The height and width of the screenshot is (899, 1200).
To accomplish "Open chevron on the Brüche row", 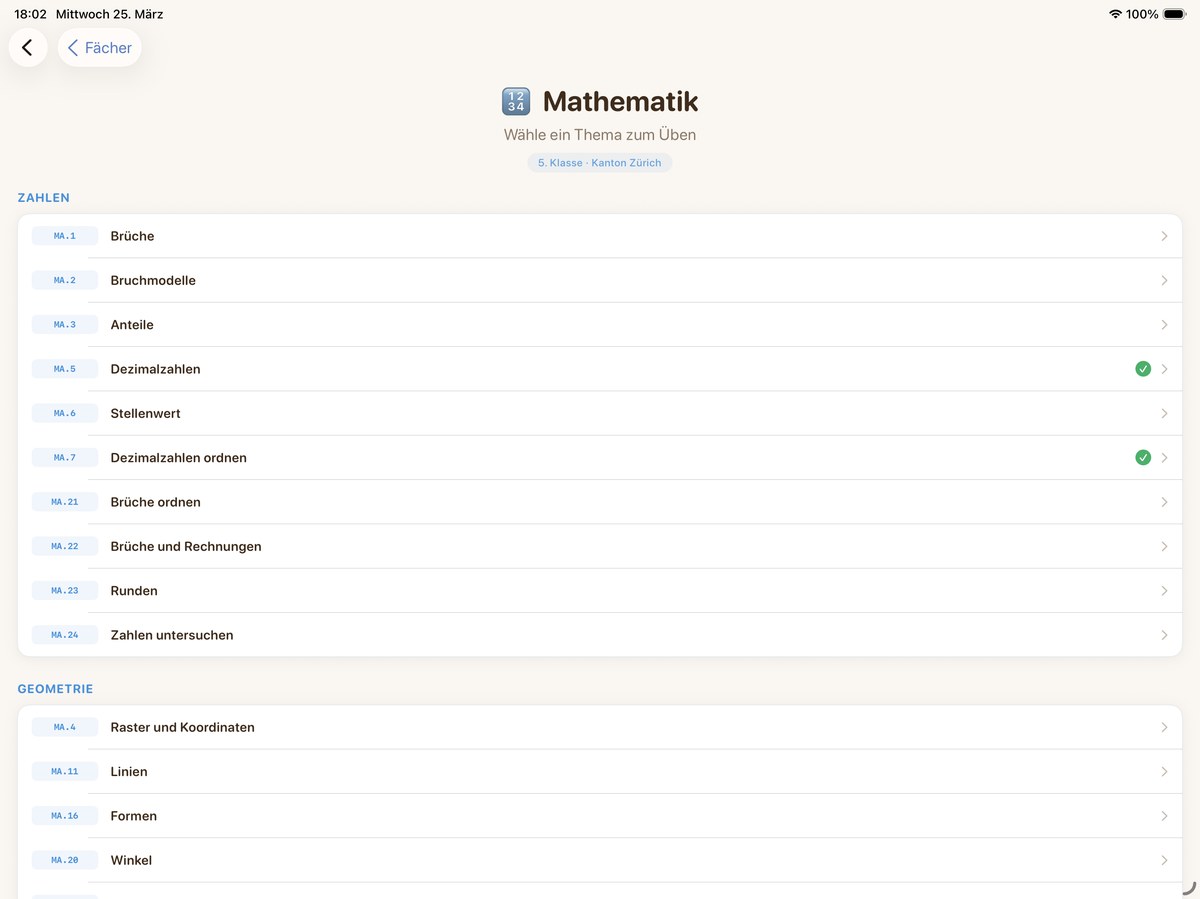I will pos(1164,236).
